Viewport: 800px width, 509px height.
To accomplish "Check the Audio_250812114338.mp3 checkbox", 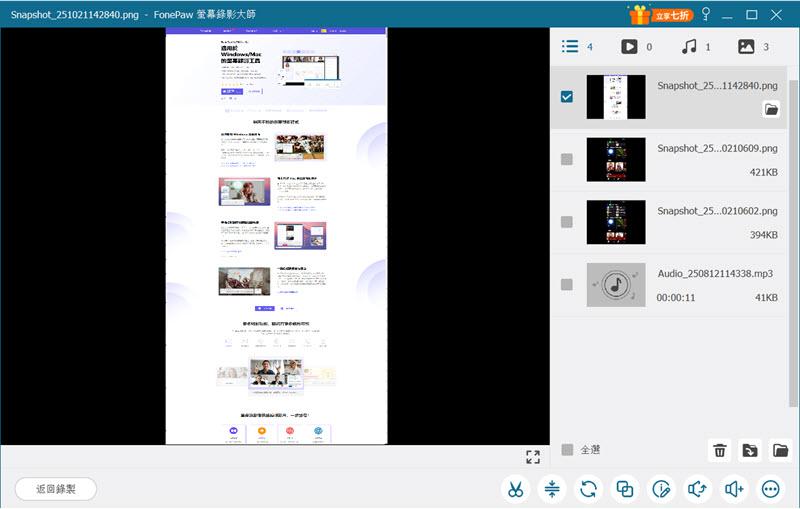I will 567,284.
